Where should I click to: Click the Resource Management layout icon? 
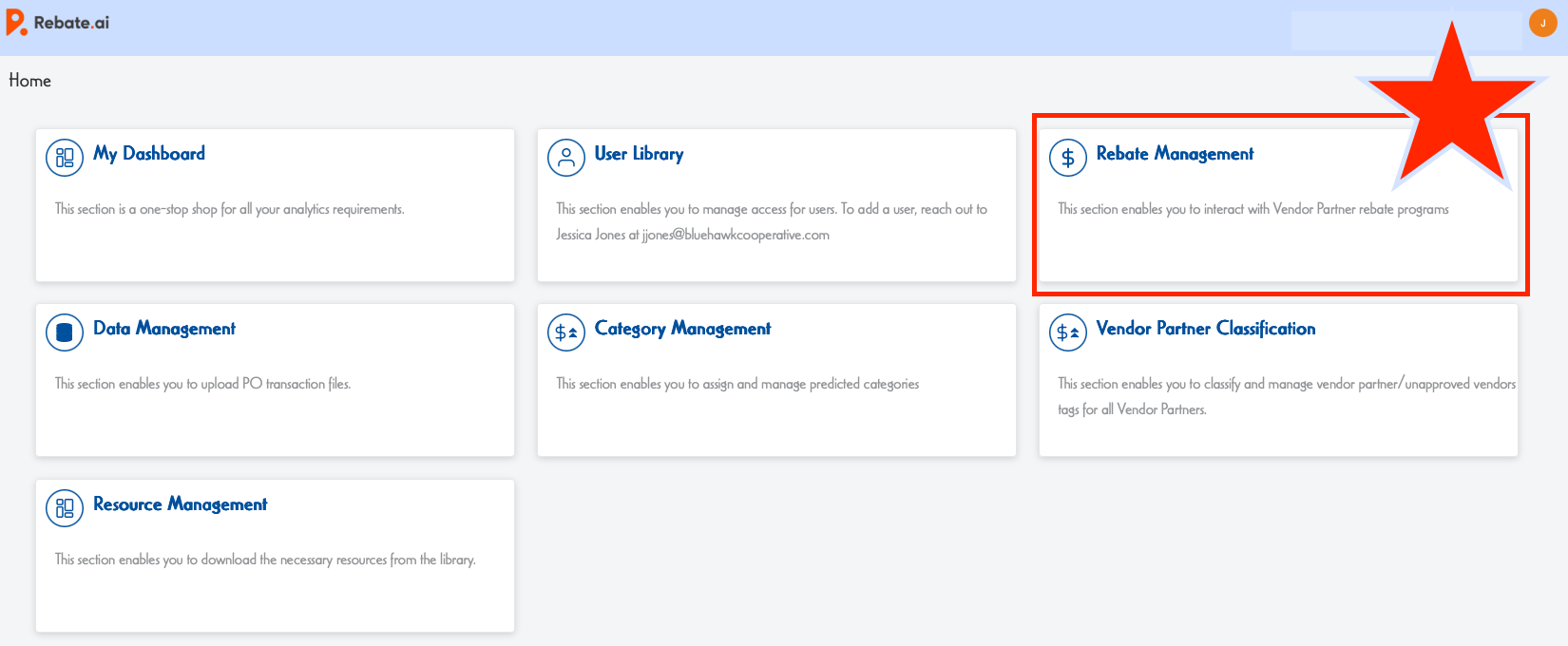[x=65, y=508]
